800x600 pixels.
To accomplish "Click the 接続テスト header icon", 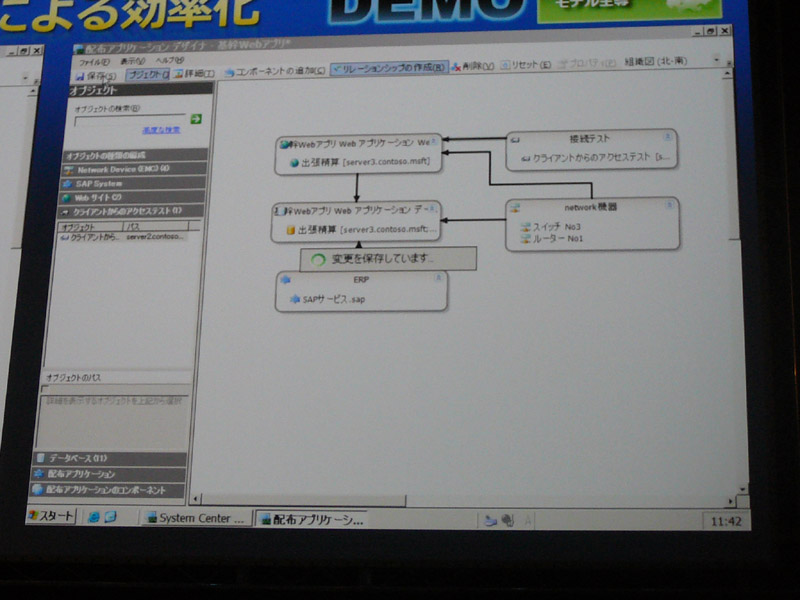I will [515, 139].
